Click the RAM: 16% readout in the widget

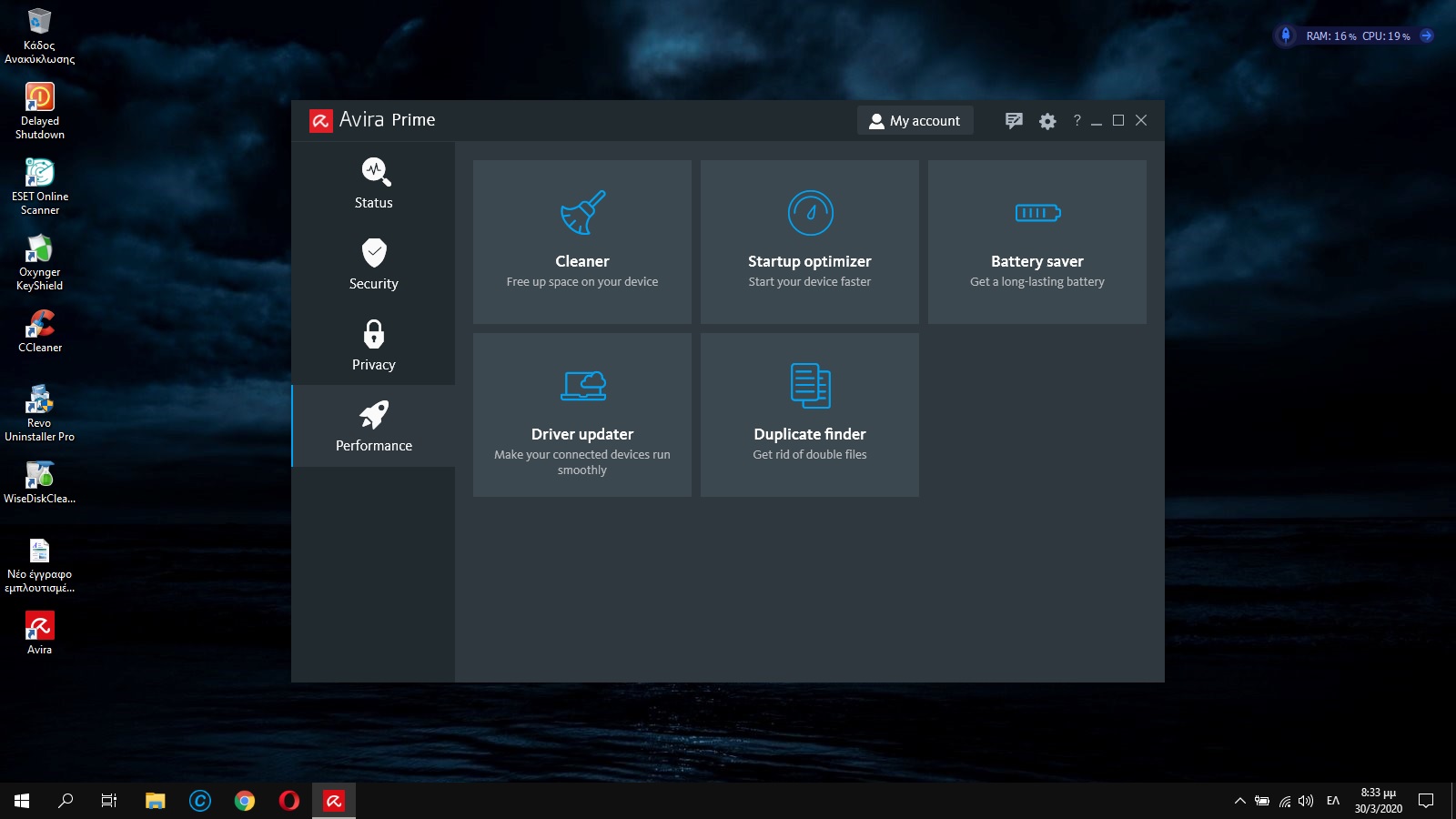click(1330, 36)
